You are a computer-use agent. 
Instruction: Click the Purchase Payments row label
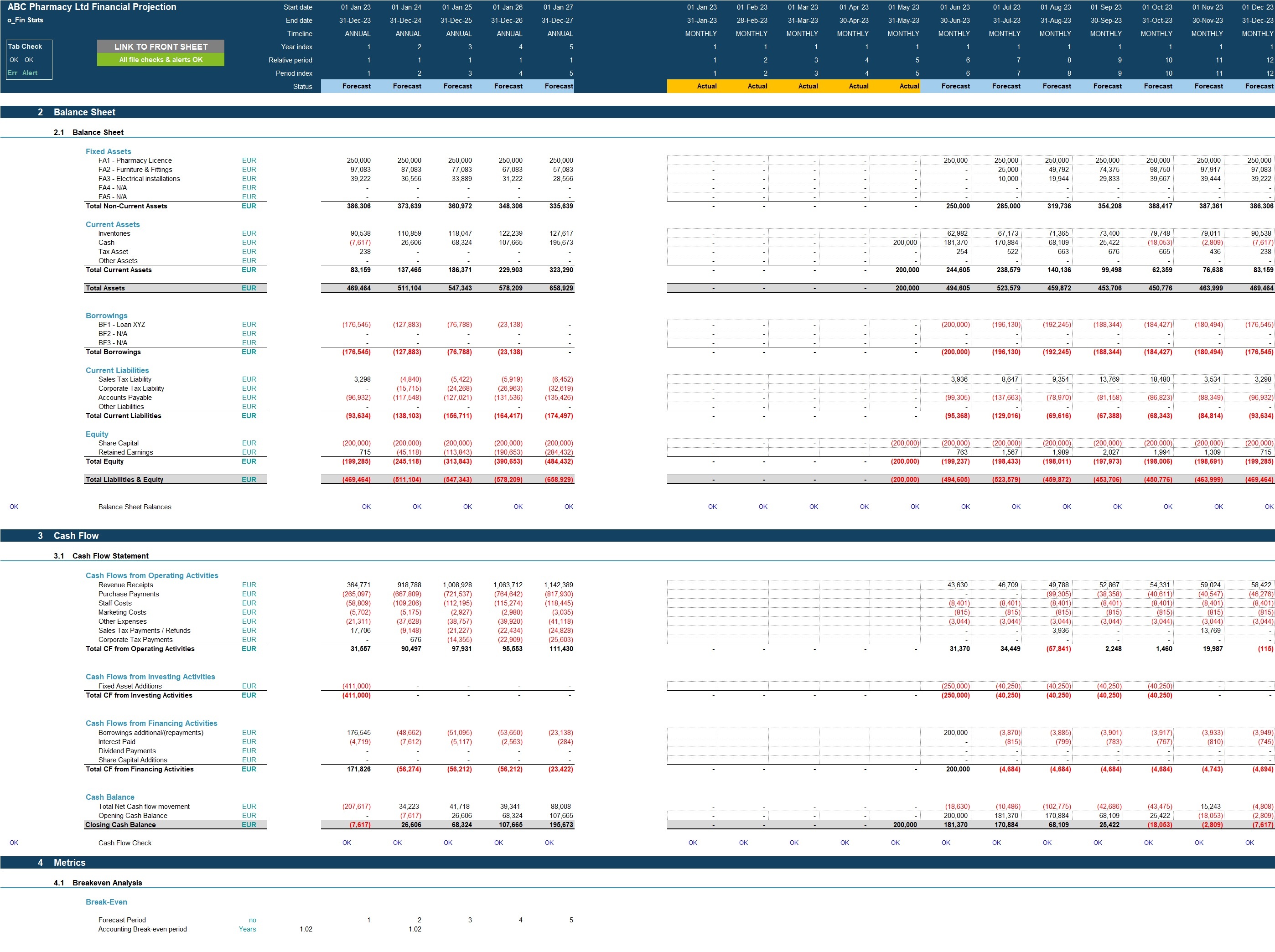pos(129,595)
